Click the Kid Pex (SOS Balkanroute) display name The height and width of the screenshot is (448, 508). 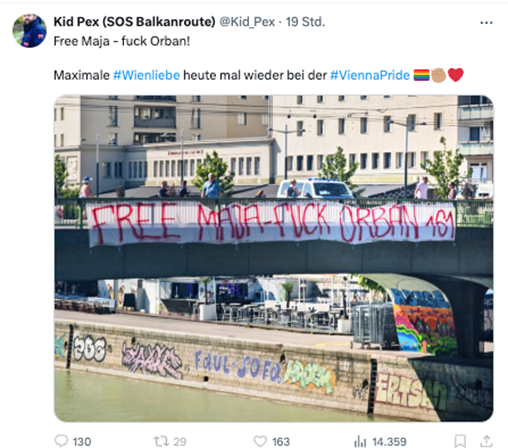point(134,22)
